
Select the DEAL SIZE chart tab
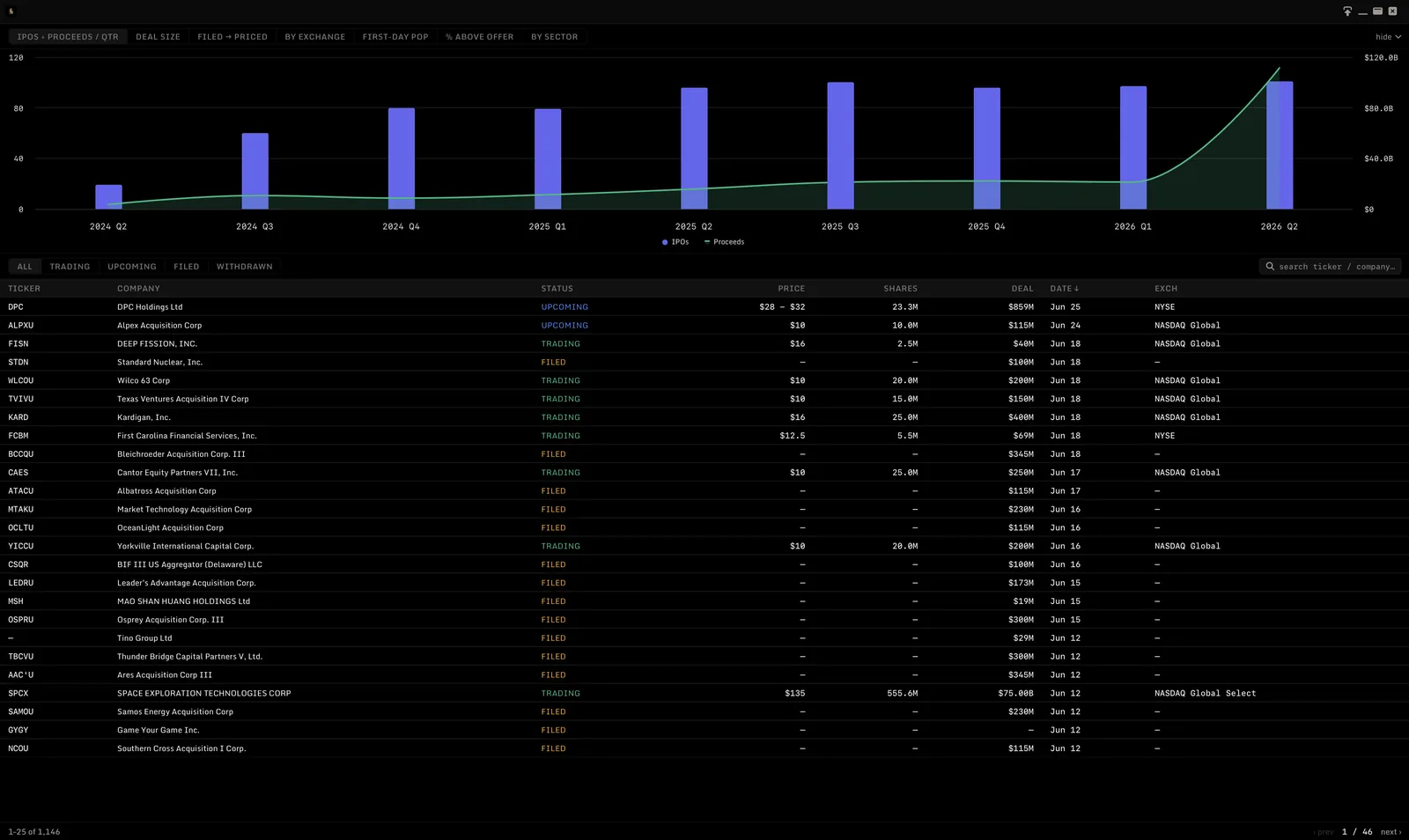tap(158, 37)
